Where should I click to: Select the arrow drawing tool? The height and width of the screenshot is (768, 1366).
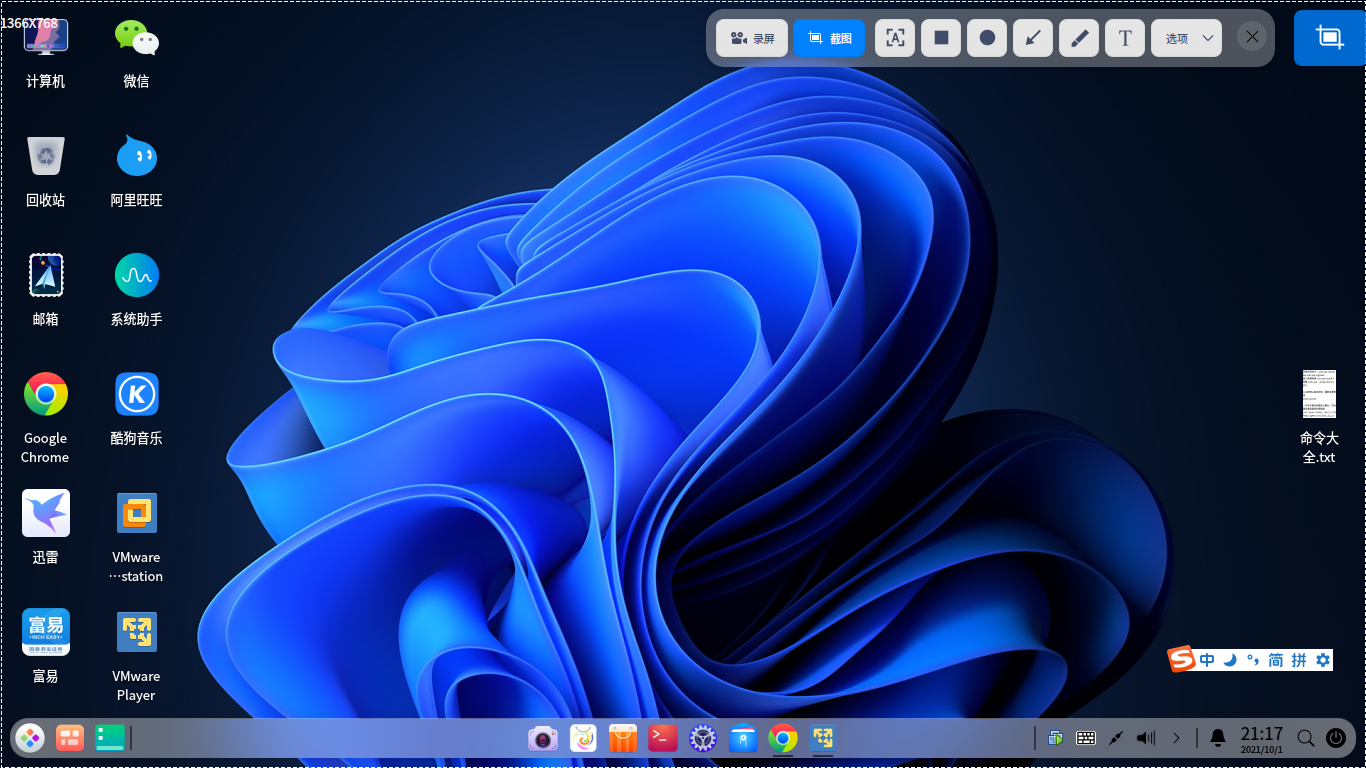click(x=1033, y=38)
